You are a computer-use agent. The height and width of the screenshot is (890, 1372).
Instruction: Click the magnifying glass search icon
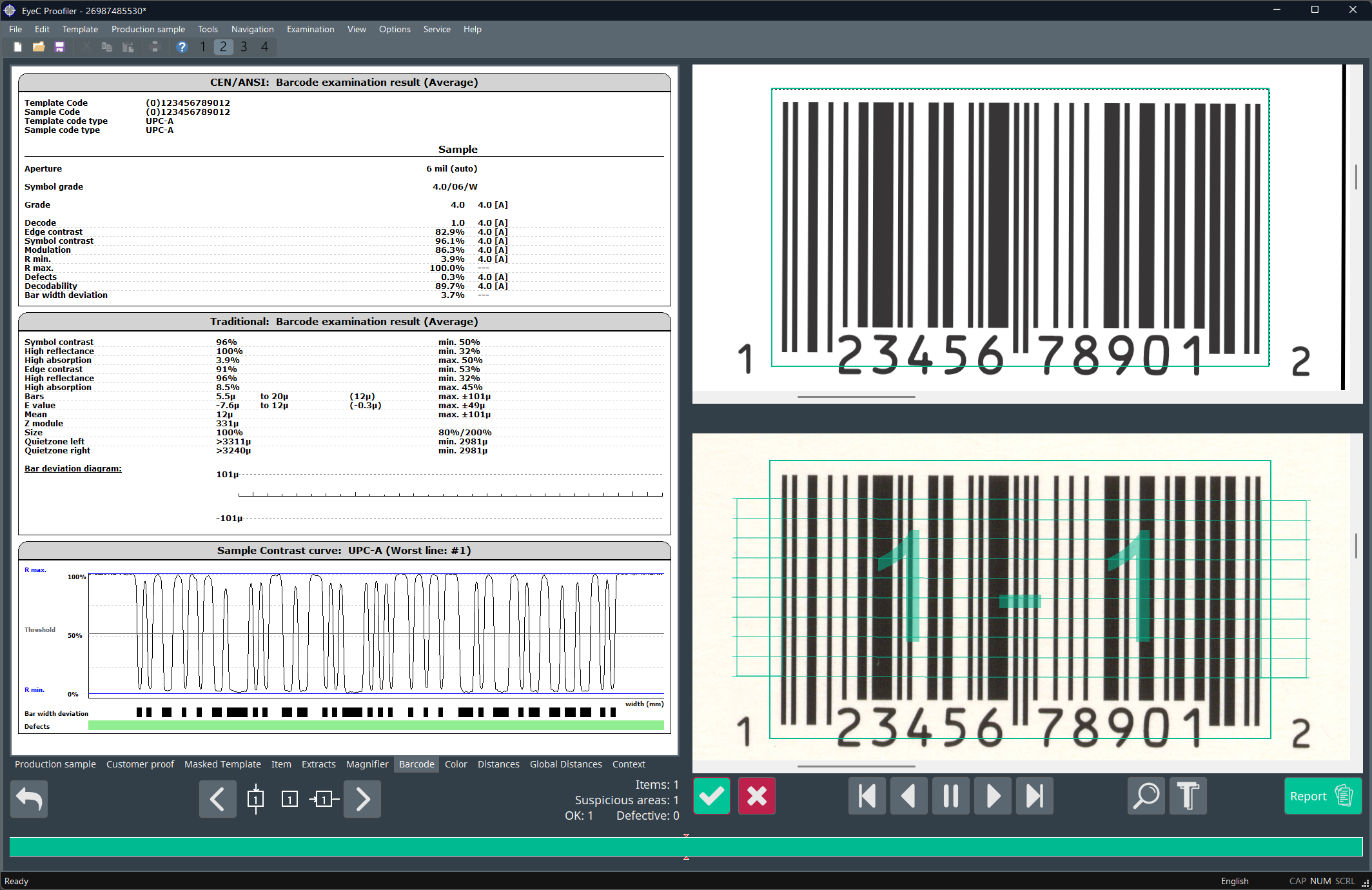coord(1146,796)
